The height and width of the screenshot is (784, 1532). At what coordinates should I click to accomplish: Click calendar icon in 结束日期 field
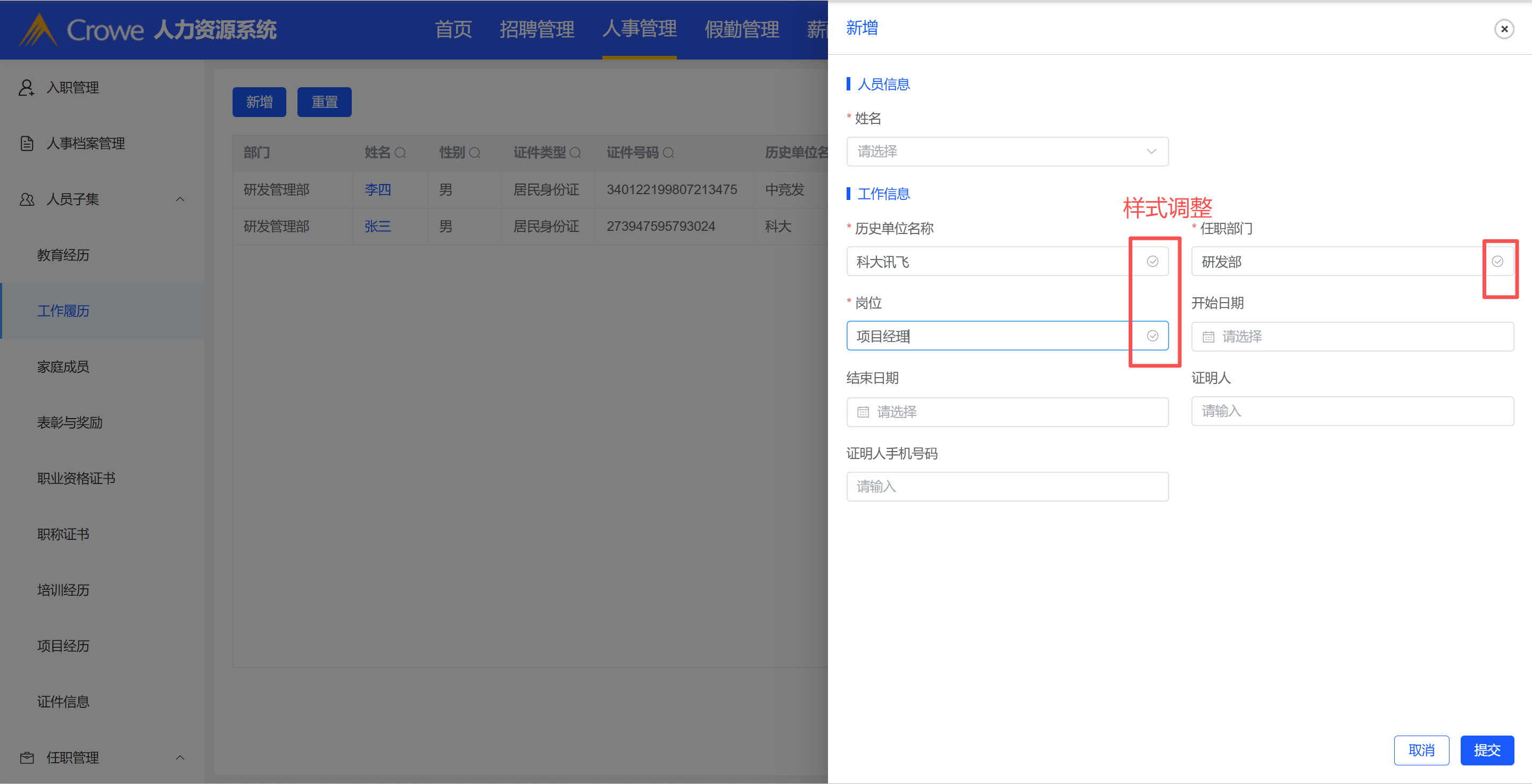click(x=863, y=412)
